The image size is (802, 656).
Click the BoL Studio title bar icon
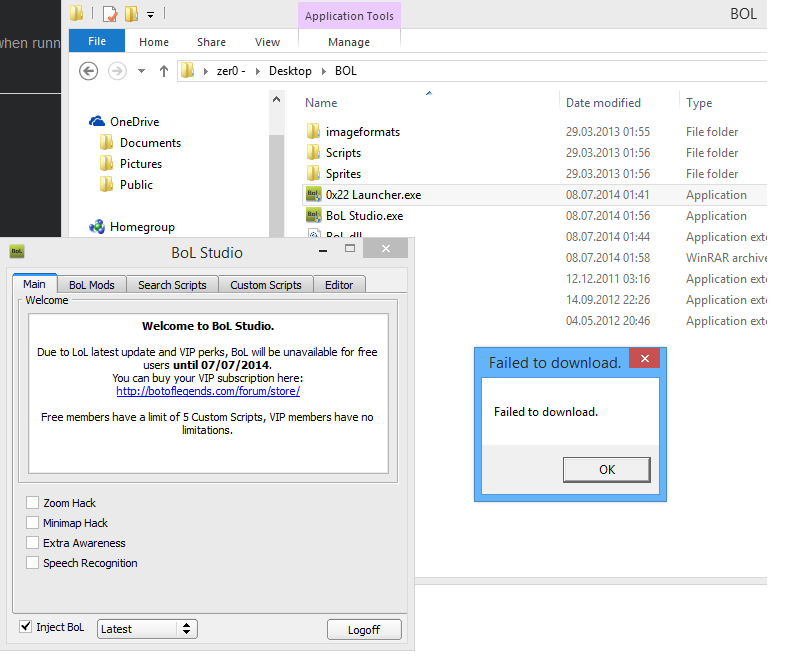pyautogui.click(x=17, y=252)
